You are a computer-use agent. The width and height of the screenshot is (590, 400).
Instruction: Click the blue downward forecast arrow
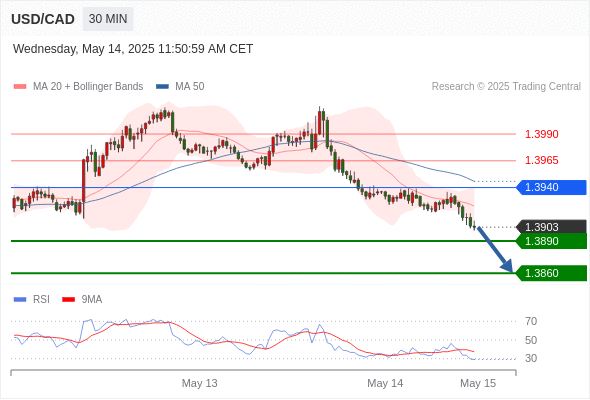pyautogui.click(x=495, y=249)
